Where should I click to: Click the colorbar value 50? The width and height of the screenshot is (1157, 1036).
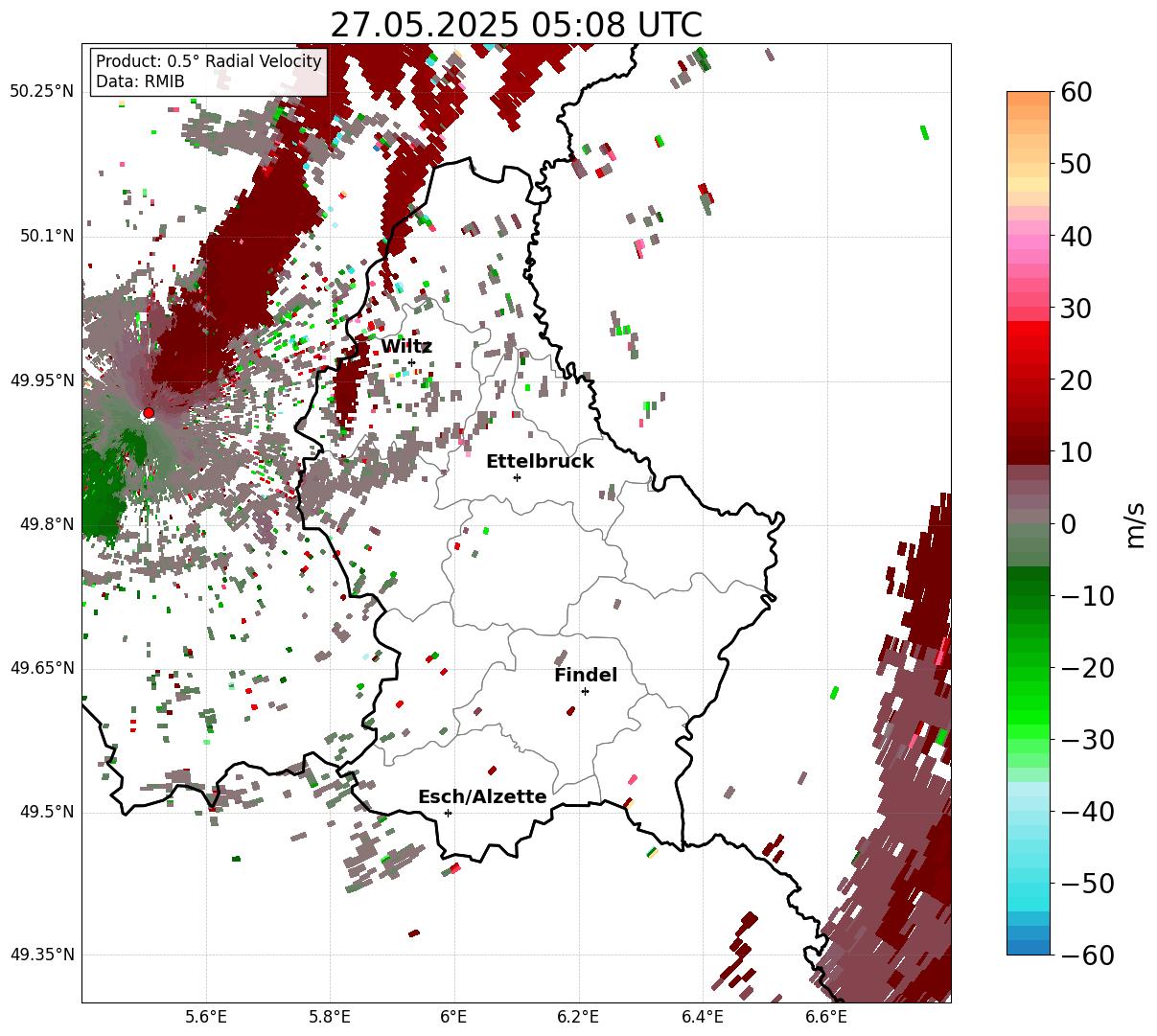pos(1076,164)
